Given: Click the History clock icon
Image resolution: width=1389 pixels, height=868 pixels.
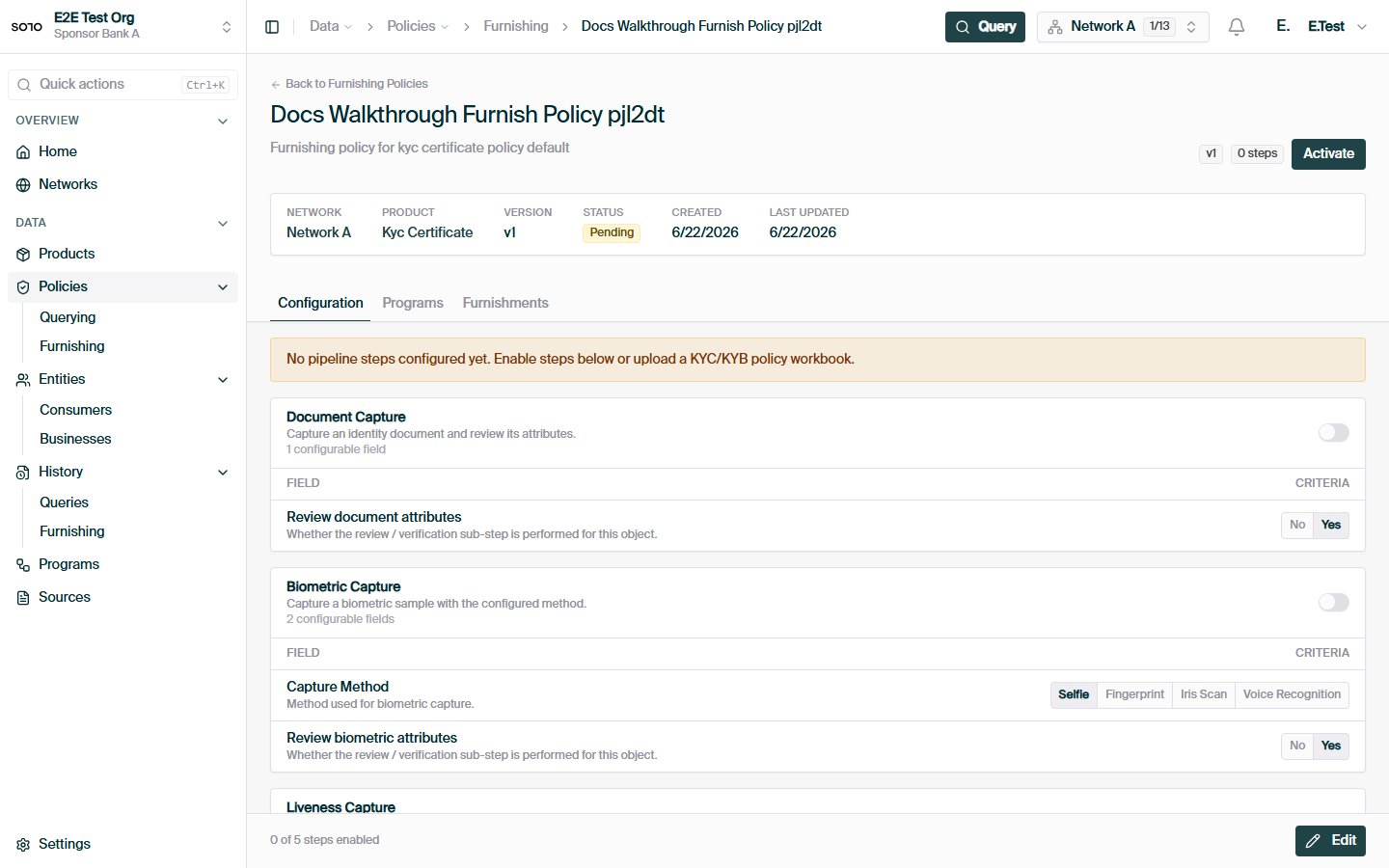Looking at the screenshot, I should [23, 473].
